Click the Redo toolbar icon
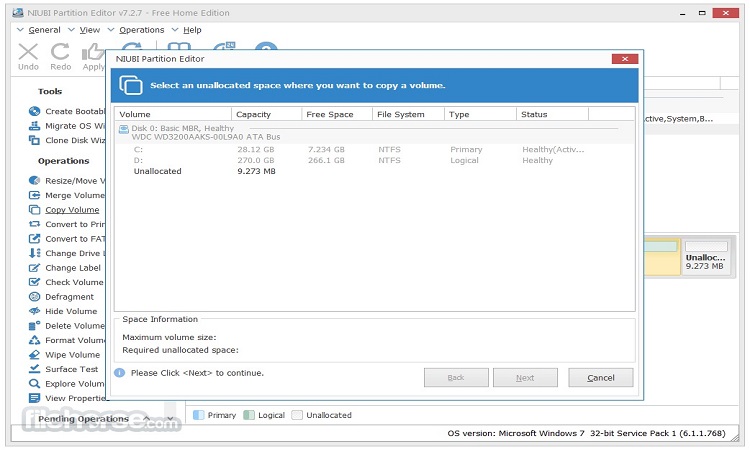Image resolution: width=750 pixels, height=450 pixels. 61,52
